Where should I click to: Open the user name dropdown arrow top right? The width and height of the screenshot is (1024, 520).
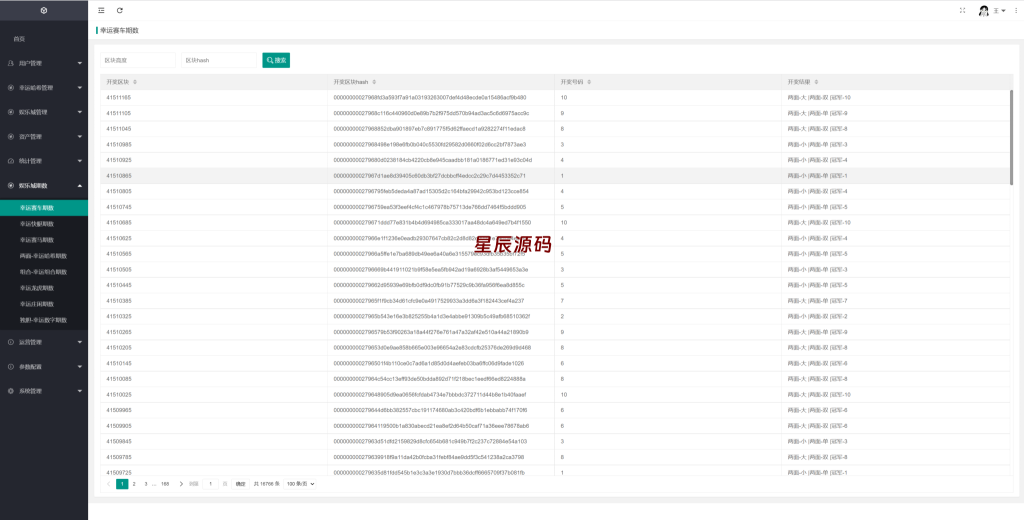tap(1003, 10)
